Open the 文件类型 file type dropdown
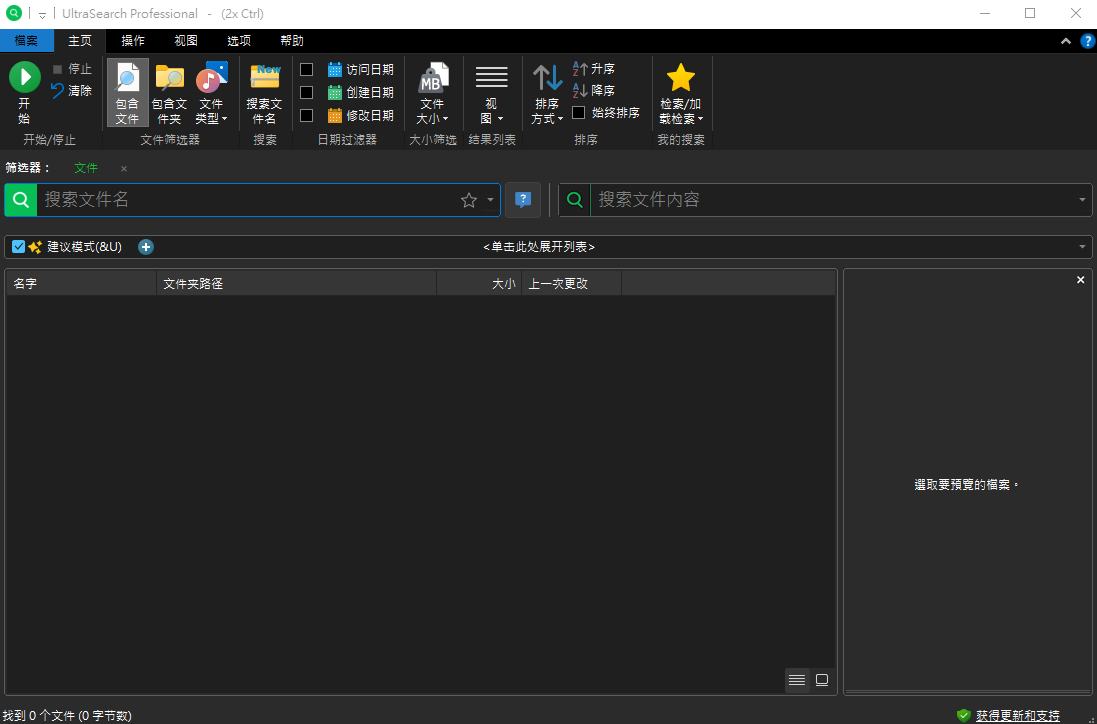The image size is (1097, 724). (x=211, y=92)
